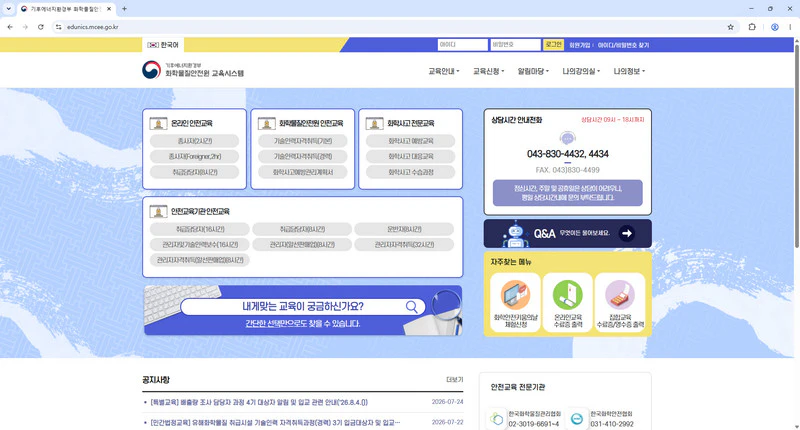Open 화학안전기움의날 체험신청 shortcut icon
The height and width of the screenshot is (430, 800).
coord(515,294)
